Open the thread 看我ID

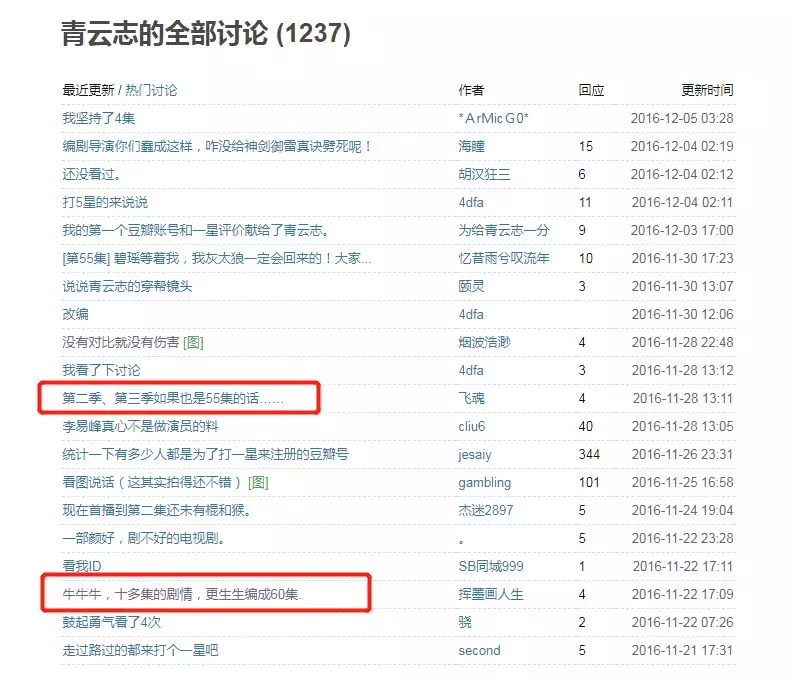[x=82, y=566]
